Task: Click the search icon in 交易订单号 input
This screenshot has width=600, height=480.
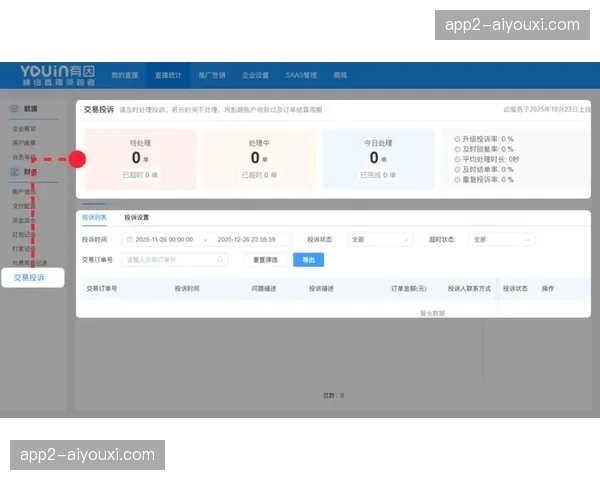Action: pyautogui.click(x=220, y=260)
